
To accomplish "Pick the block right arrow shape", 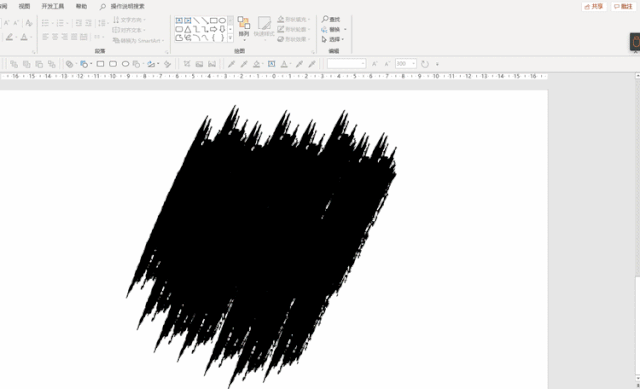I will 213,29.
